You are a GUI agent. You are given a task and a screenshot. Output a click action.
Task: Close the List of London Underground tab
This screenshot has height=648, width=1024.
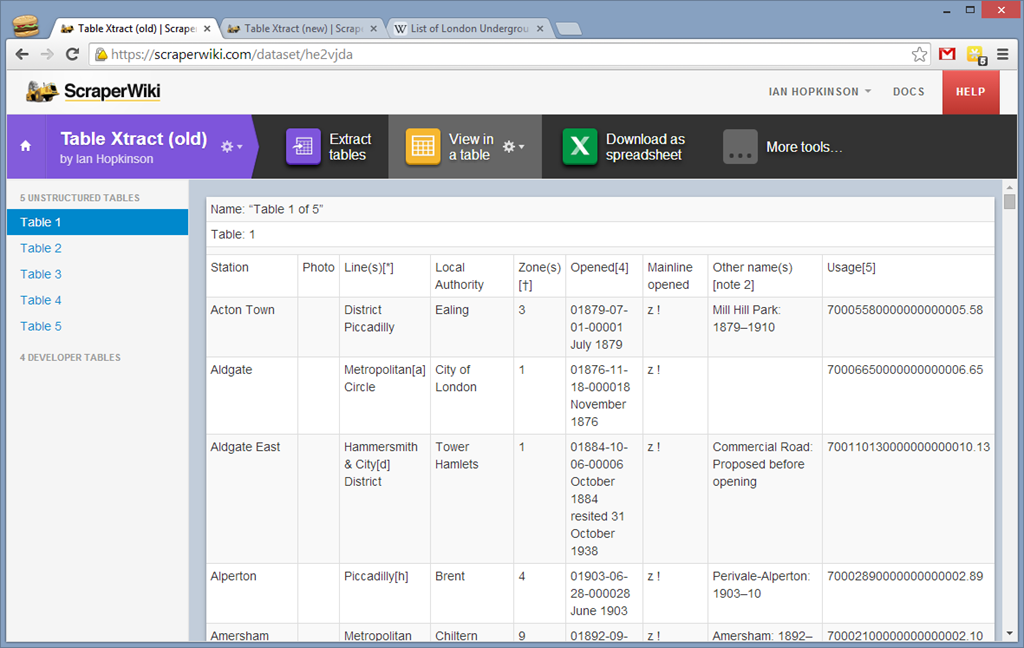(x=540, y=29)
